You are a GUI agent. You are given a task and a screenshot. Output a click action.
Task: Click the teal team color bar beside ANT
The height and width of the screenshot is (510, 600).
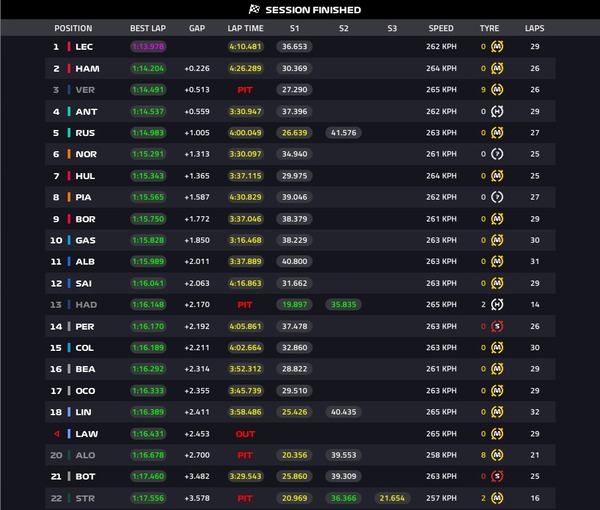[69, 111]
